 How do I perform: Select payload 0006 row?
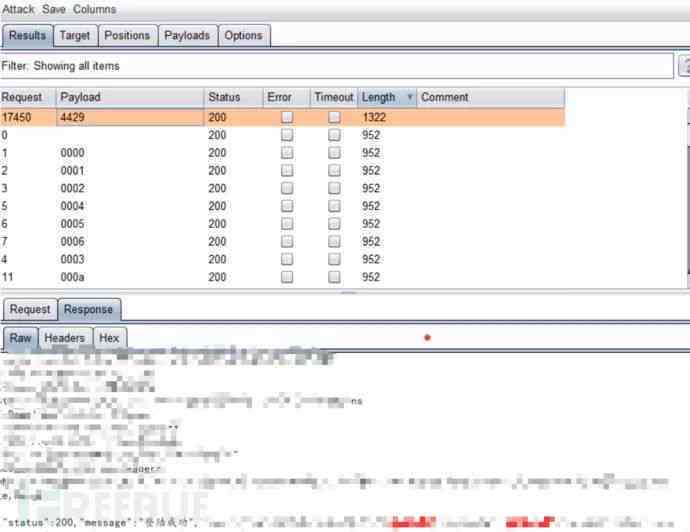pos(283,242)
